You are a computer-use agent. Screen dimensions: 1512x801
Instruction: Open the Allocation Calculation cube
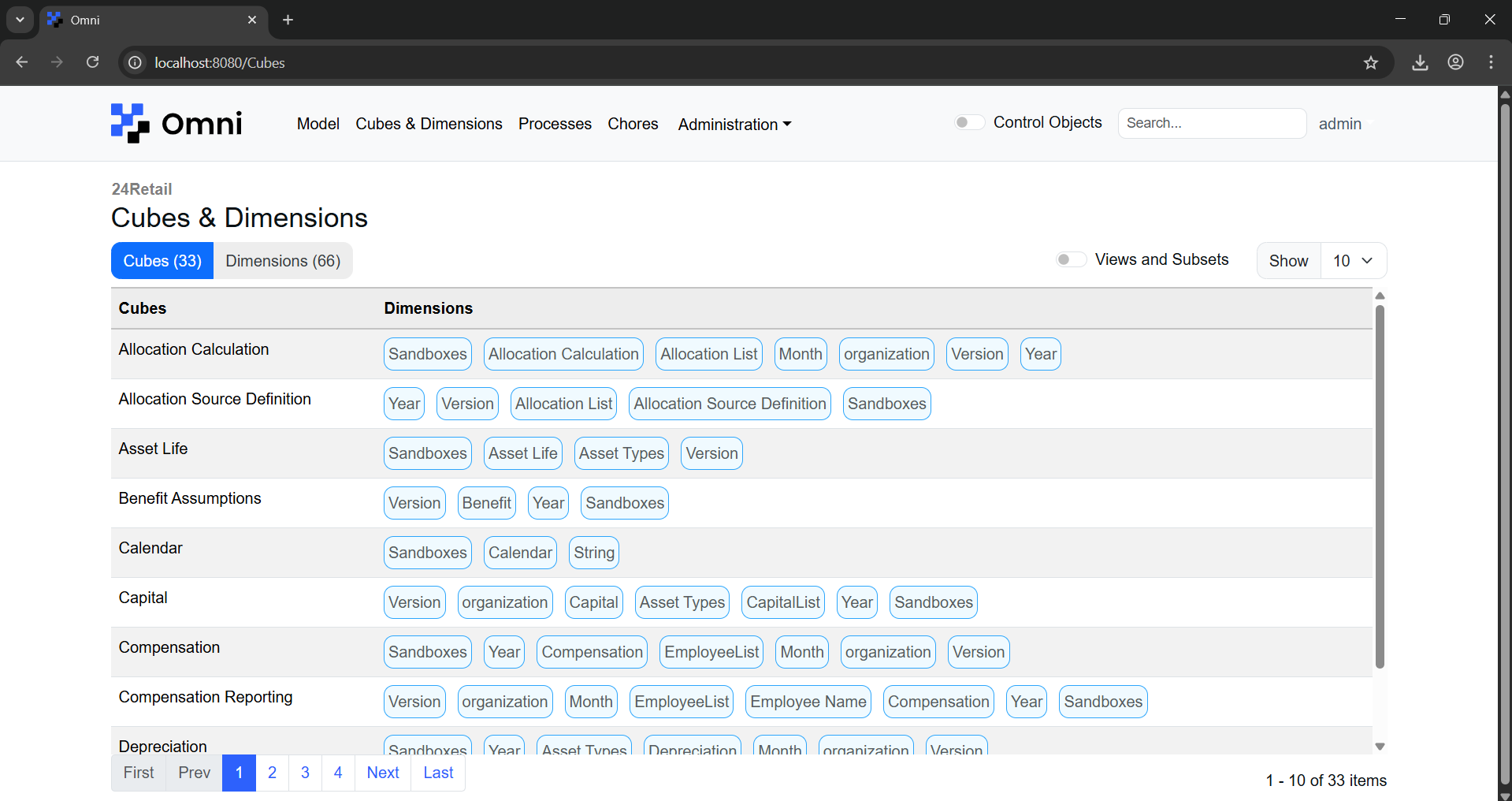point(194,349)
